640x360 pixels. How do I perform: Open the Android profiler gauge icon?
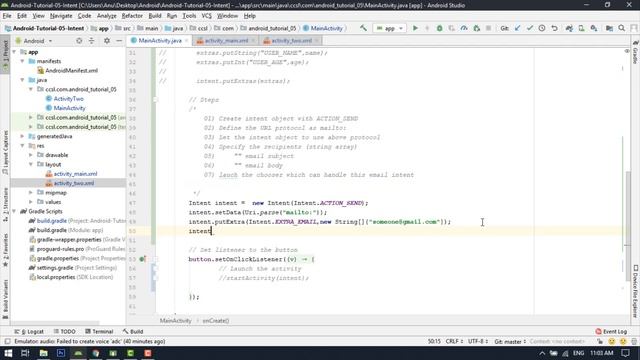464,28
